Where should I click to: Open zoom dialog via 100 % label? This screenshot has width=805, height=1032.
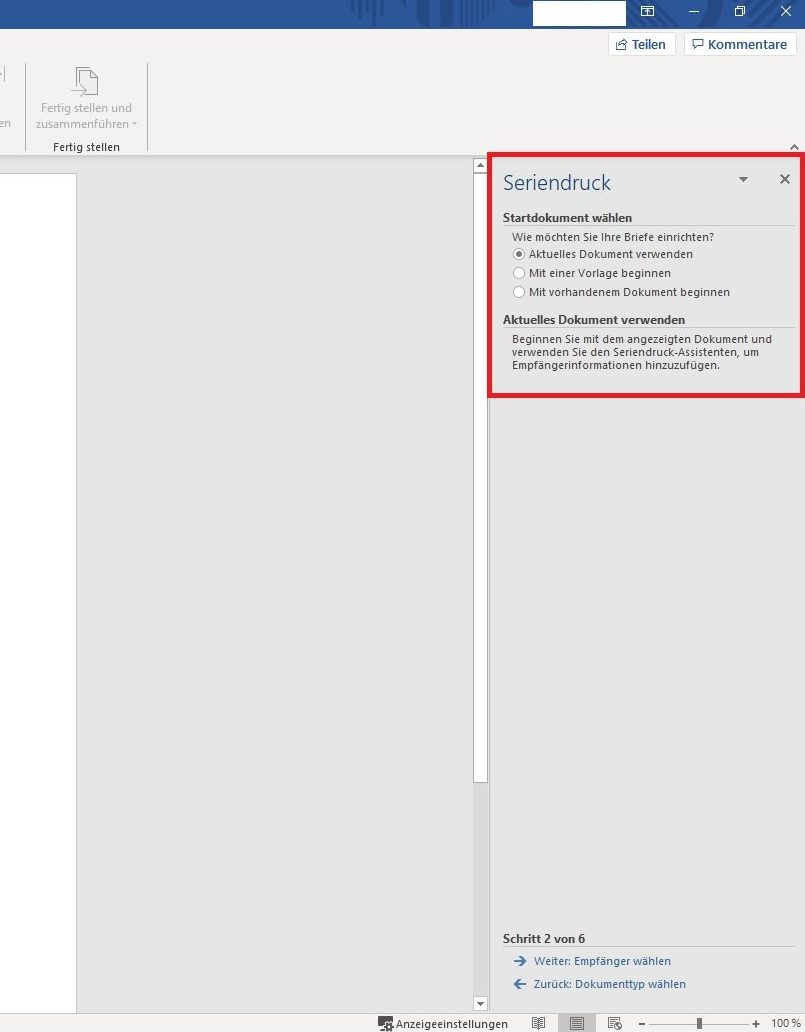(786, 1023)
